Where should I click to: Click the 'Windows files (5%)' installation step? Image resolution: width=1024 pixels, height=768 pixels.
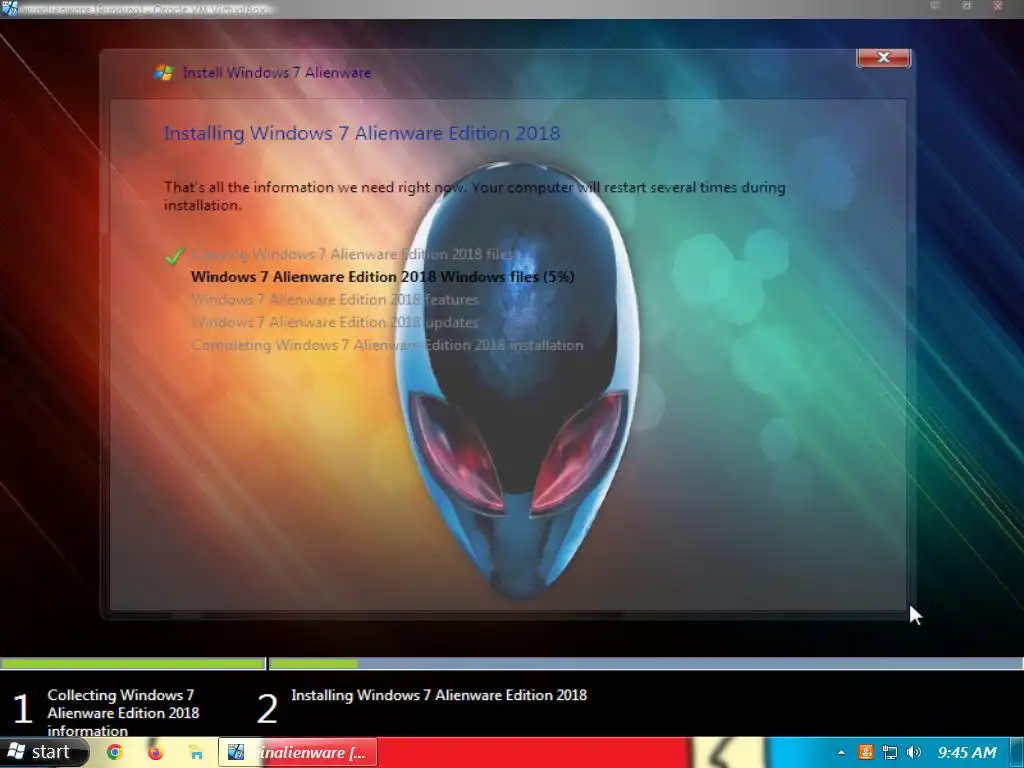coord(383,277)
